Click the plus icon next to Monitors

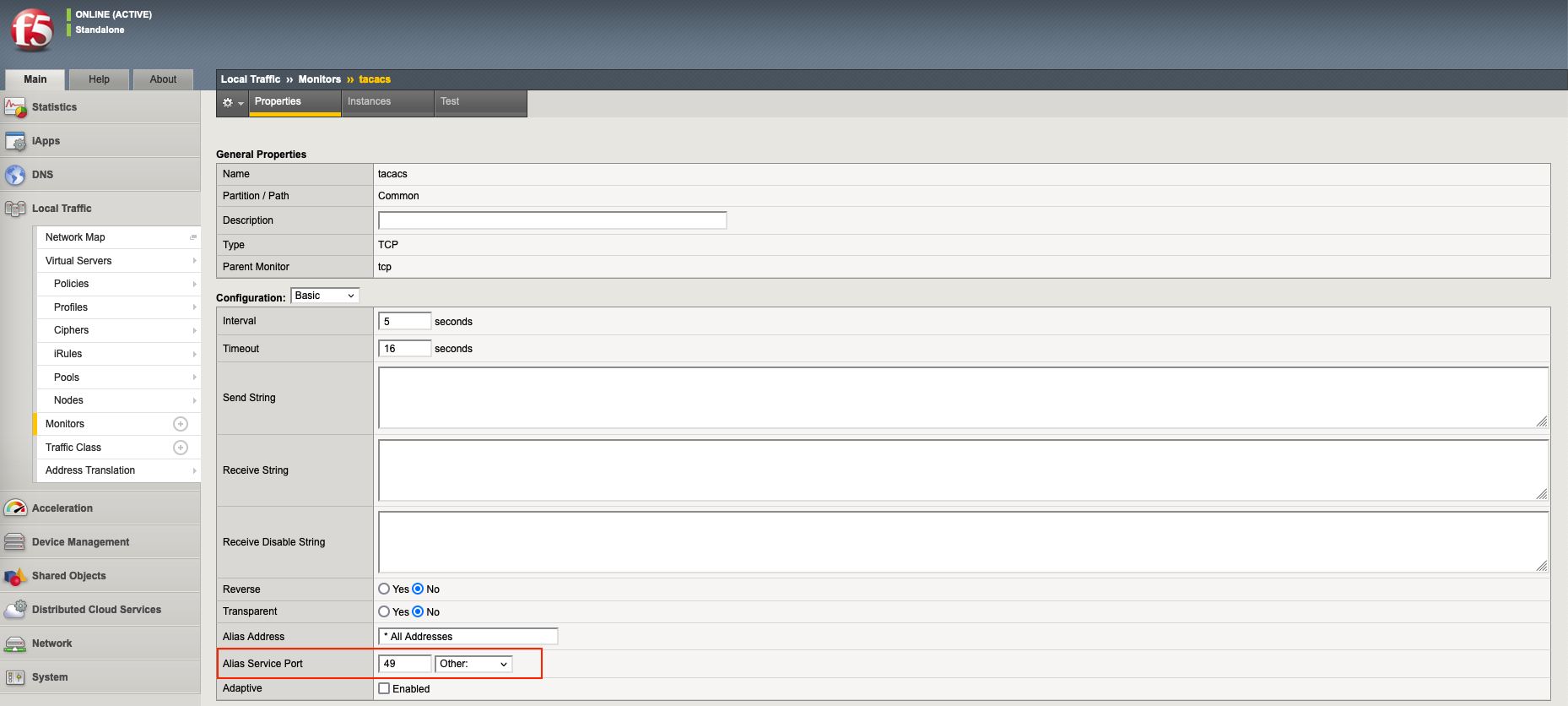pyautogui.click(x=181, y=424)
